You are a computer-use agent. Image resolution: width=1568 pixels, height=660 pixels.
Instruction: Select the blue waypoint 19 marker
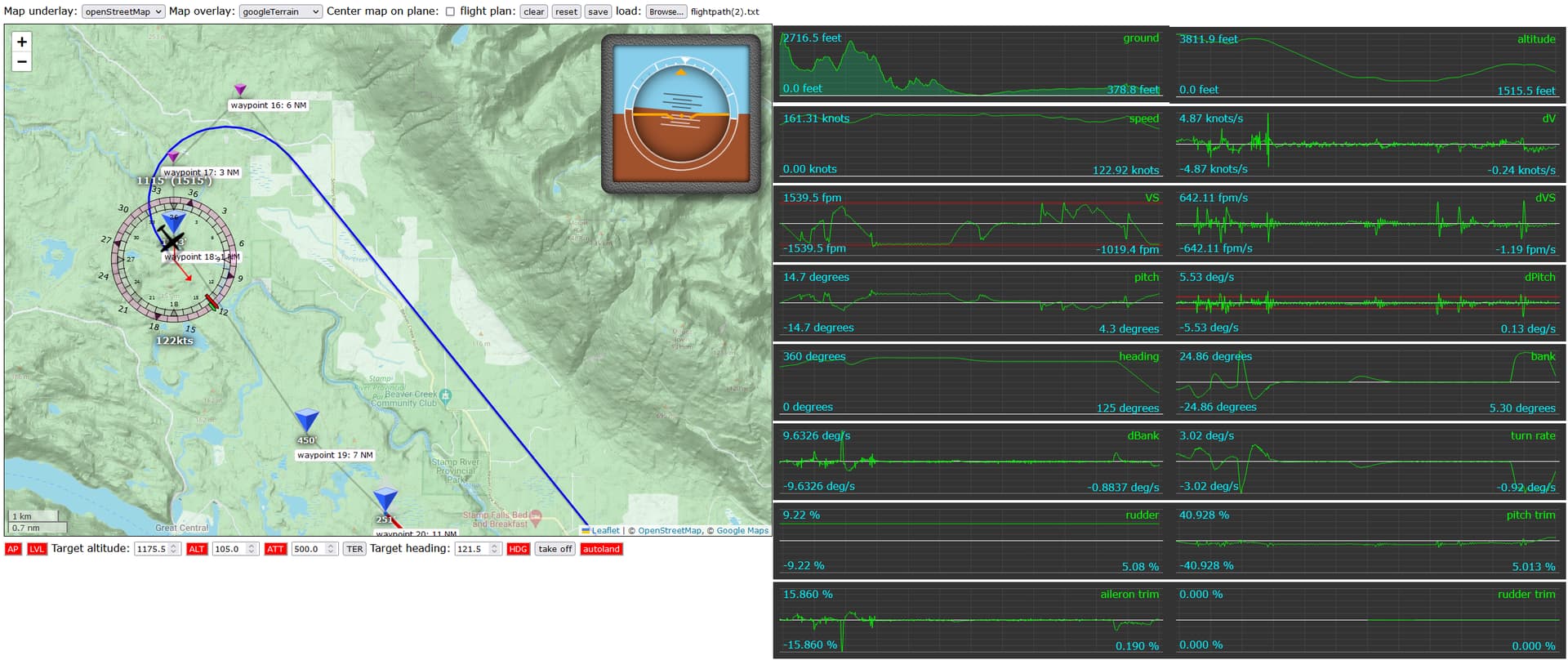pos(306,420)
